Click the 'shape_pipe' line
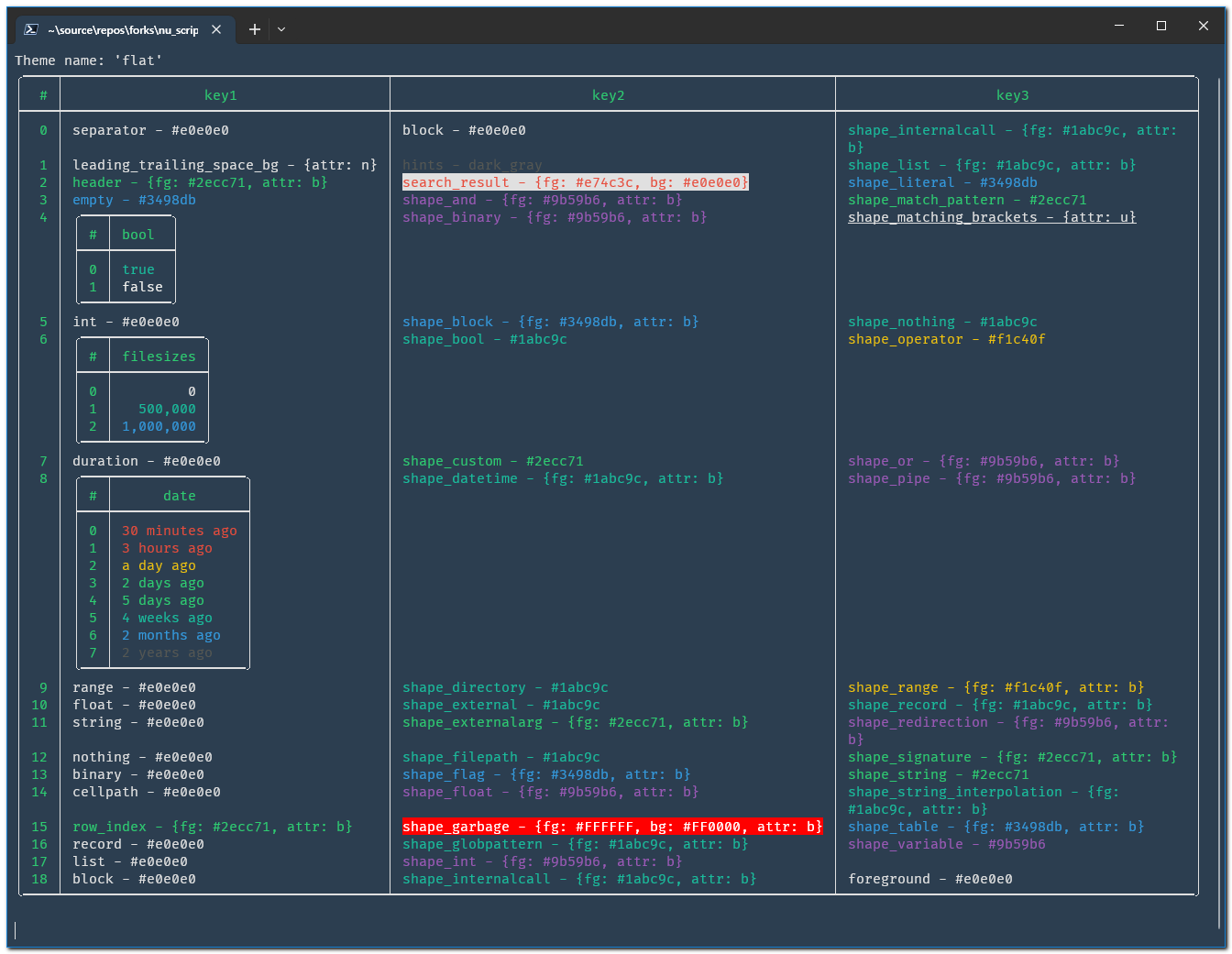1232x954 pixels. 993,478
